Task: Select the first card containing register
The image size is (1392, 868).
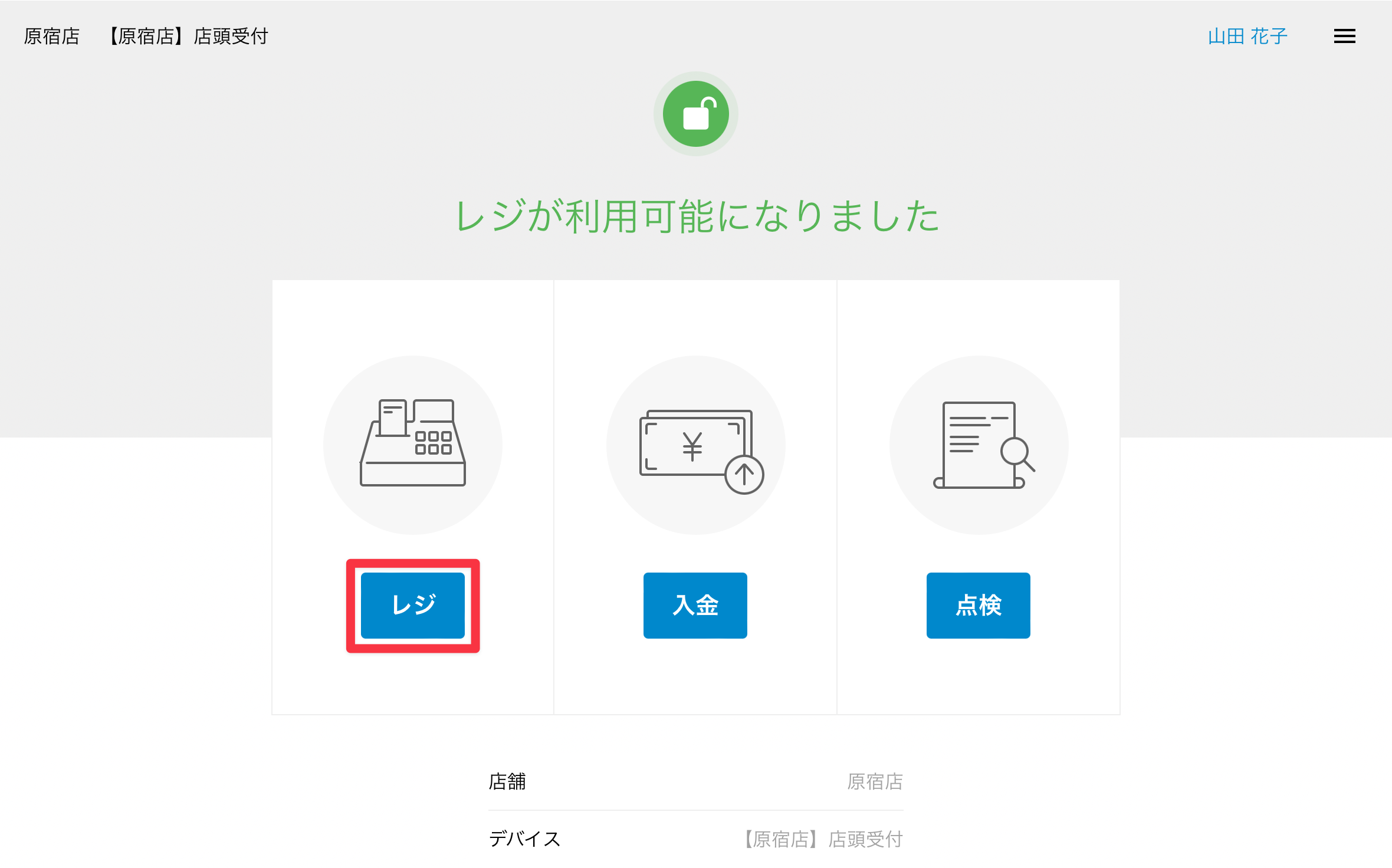Action: (x=413, y=497)
